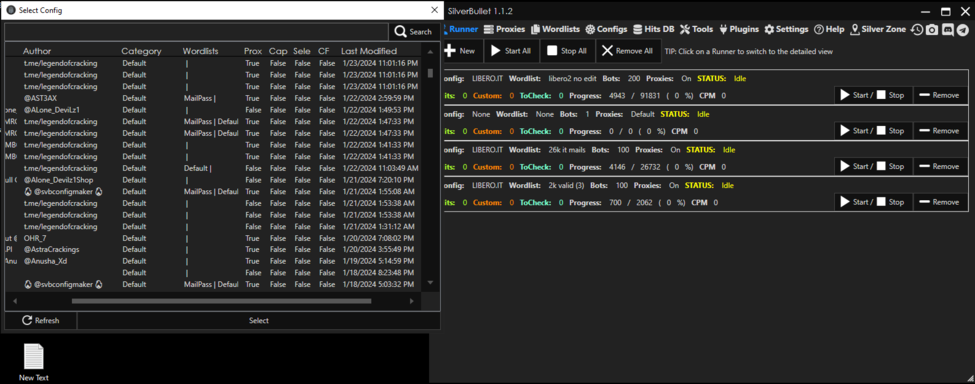The height and width of the screenshot is (384, 975).
Task: Click the config search text field
Action: pyautogui.click(x=196, y=32)
